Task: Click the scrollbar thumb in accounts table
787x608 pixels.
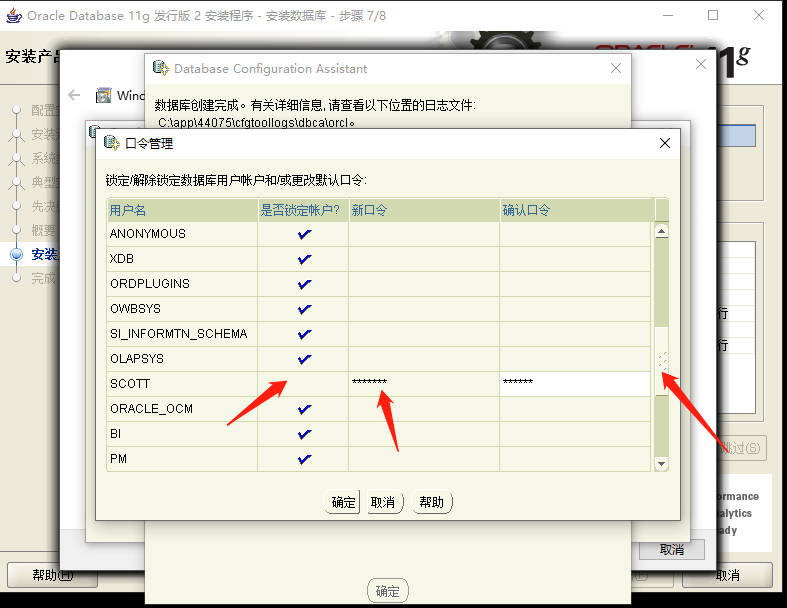Action: (662, 361)
